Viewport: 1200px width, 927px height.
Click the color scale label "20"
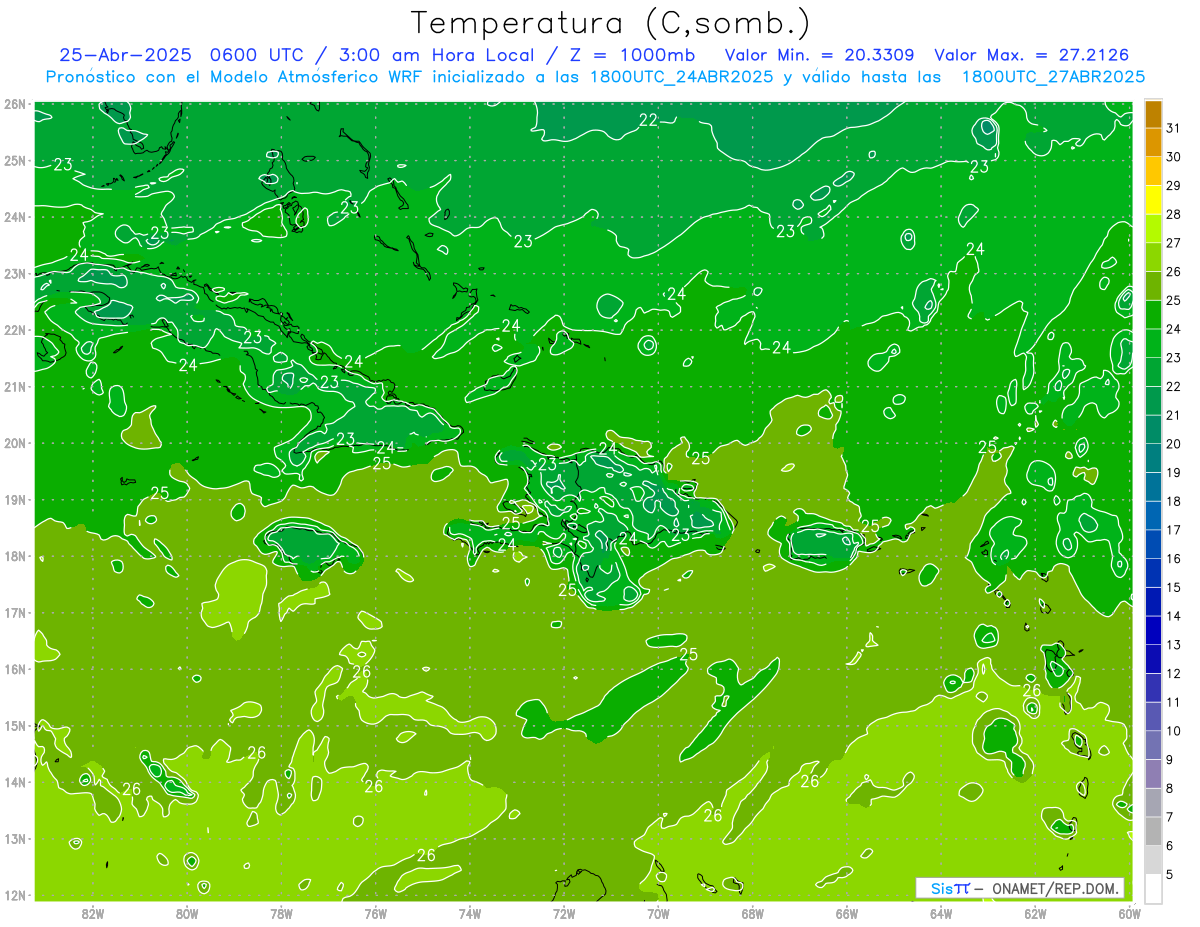tap(1174, 444)
